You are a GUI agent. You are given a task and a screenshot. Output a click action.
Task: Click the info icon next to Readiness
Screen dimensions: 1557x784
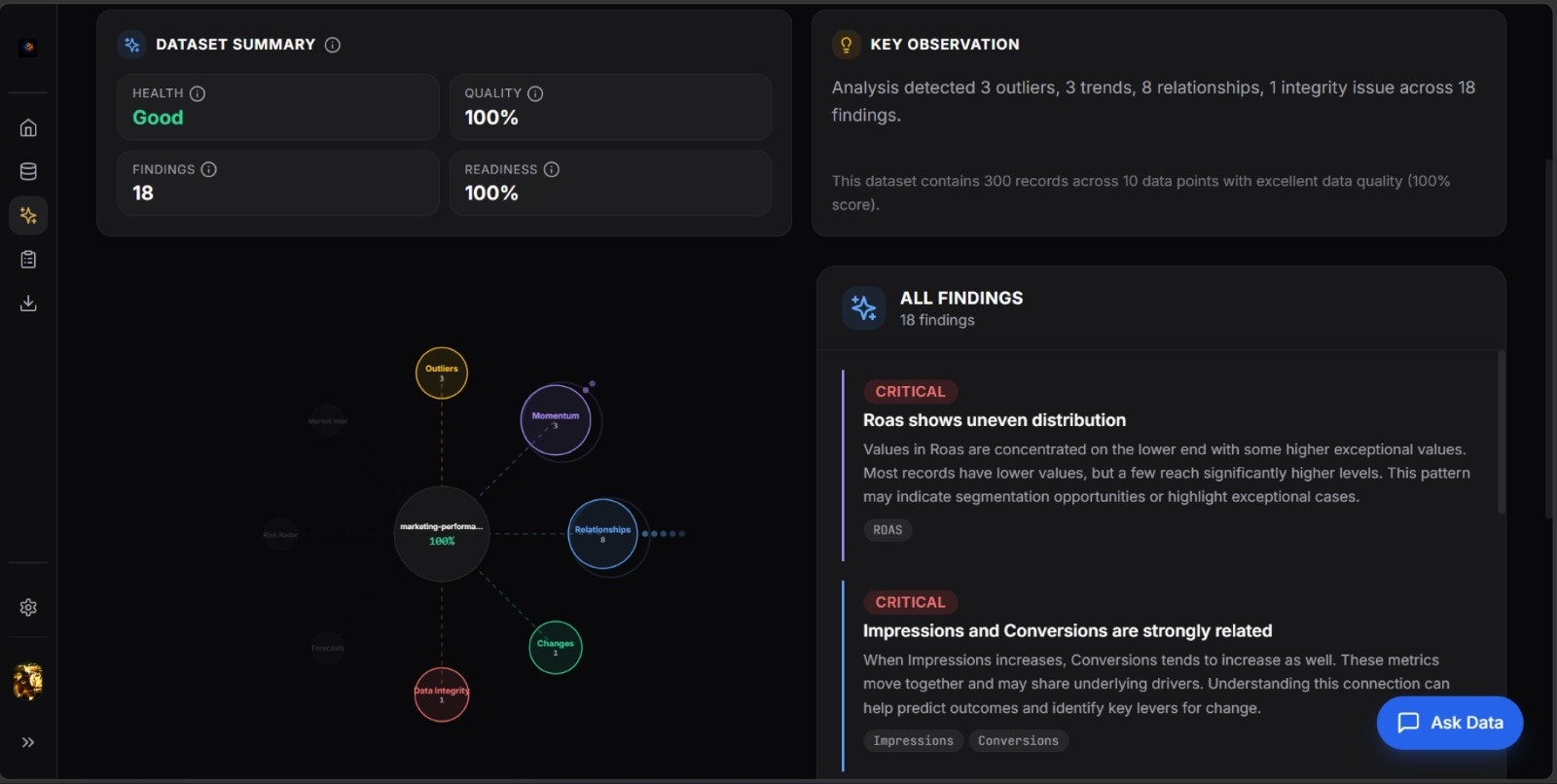552,169
